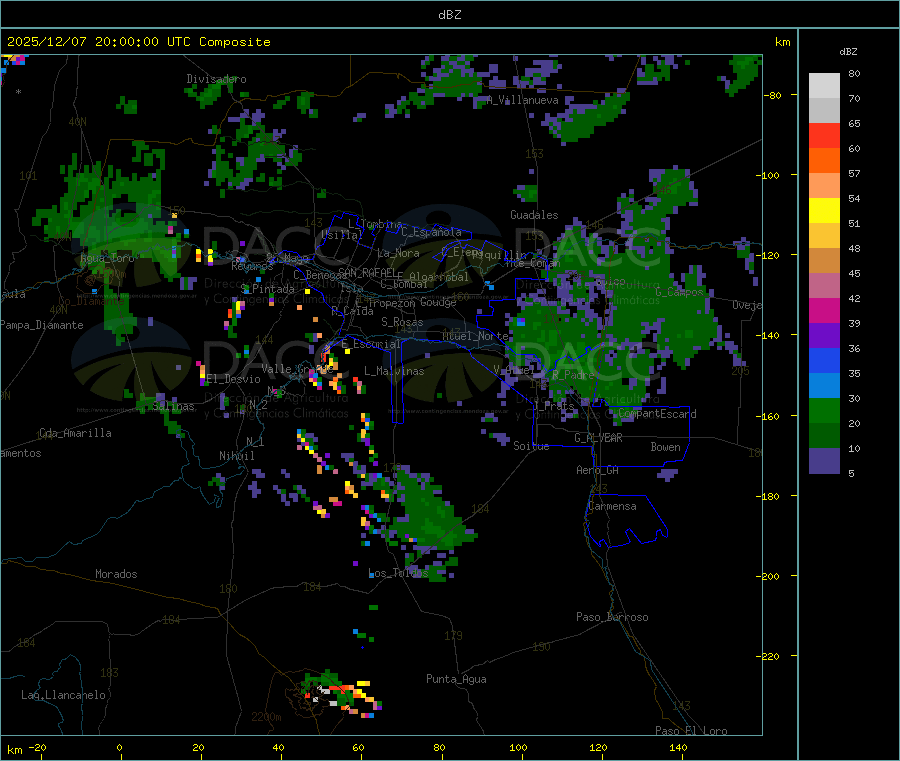The image size is (900, 761).
Task: Select the purple 36-39 dBZ legend swatch
Action: [824, 336]
